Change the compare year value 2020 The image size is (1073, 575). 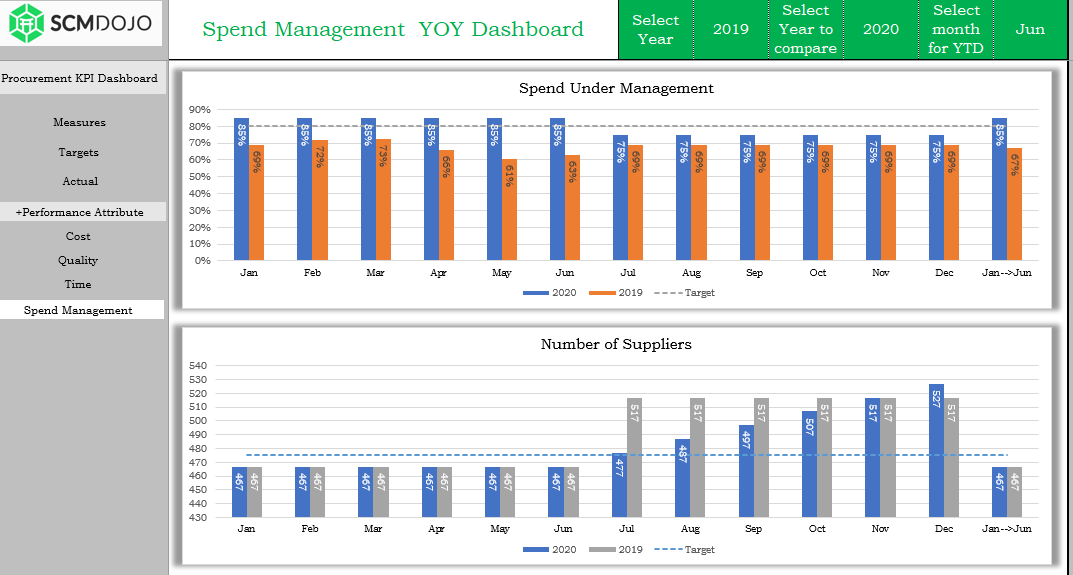(881, 29)
